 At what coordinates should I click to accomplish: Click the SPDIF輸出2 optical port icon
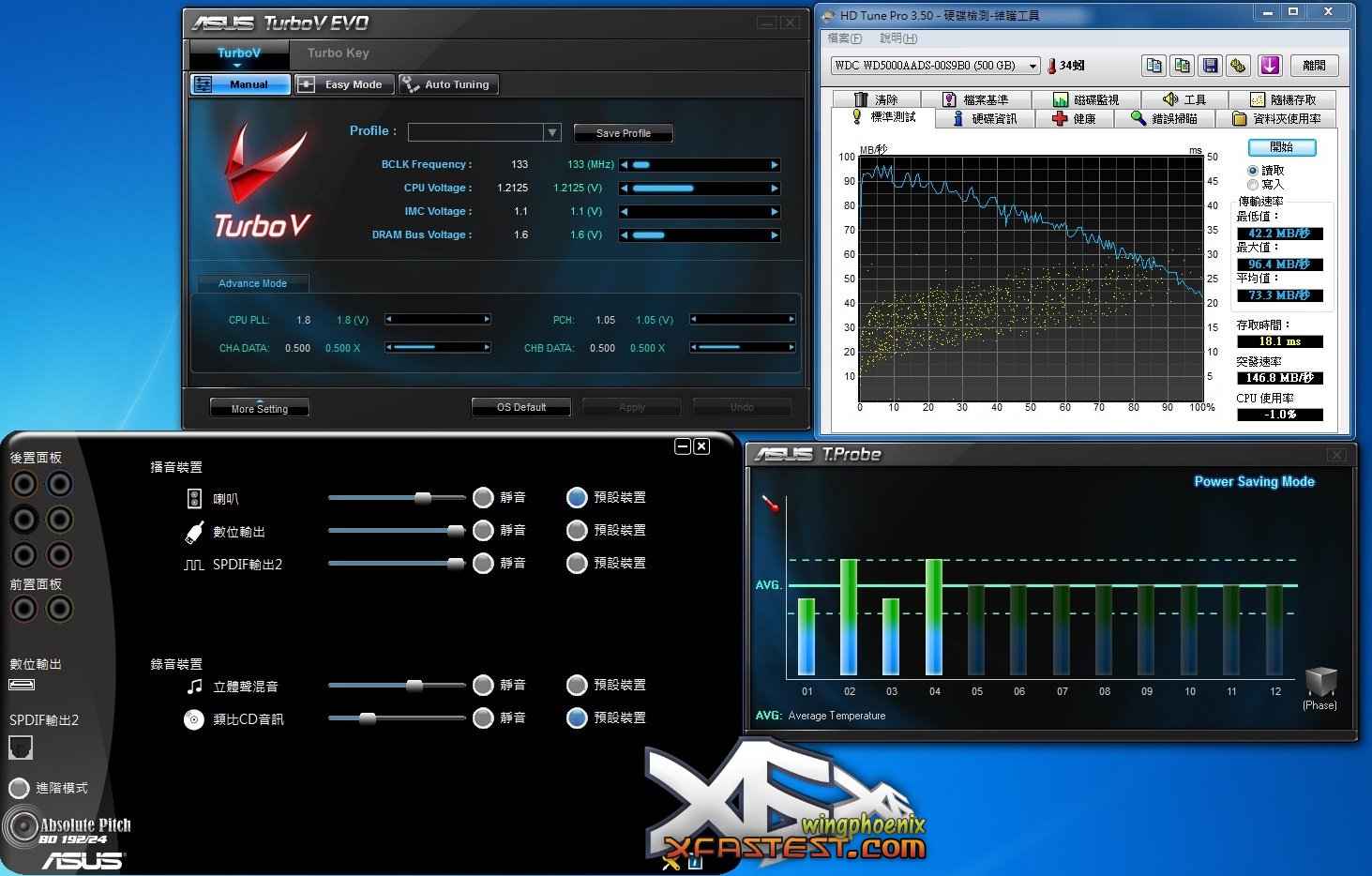pos(21,748)
